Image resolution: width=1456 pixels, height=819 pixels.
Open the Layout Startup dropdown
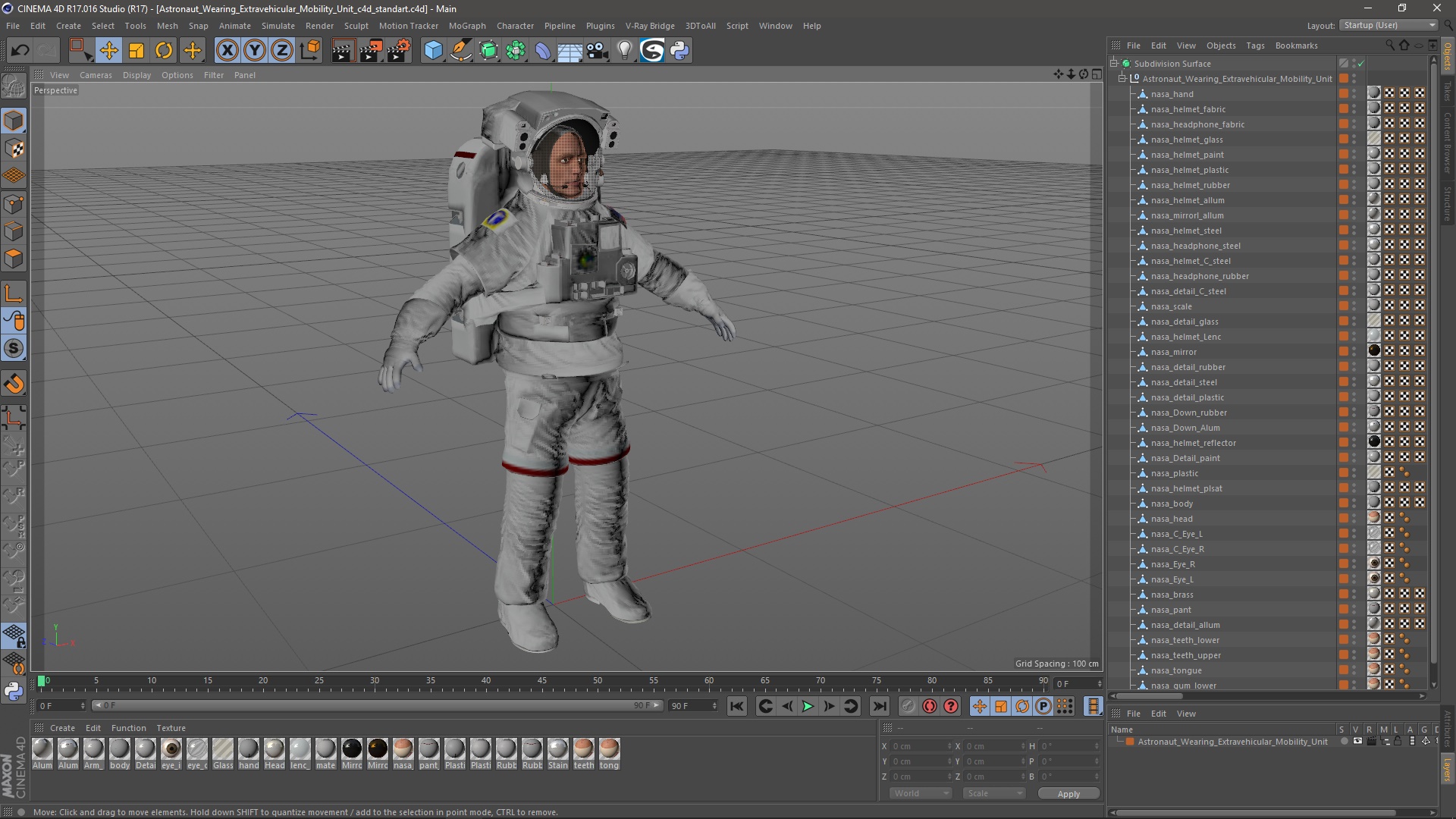[x=1389, y=25]
